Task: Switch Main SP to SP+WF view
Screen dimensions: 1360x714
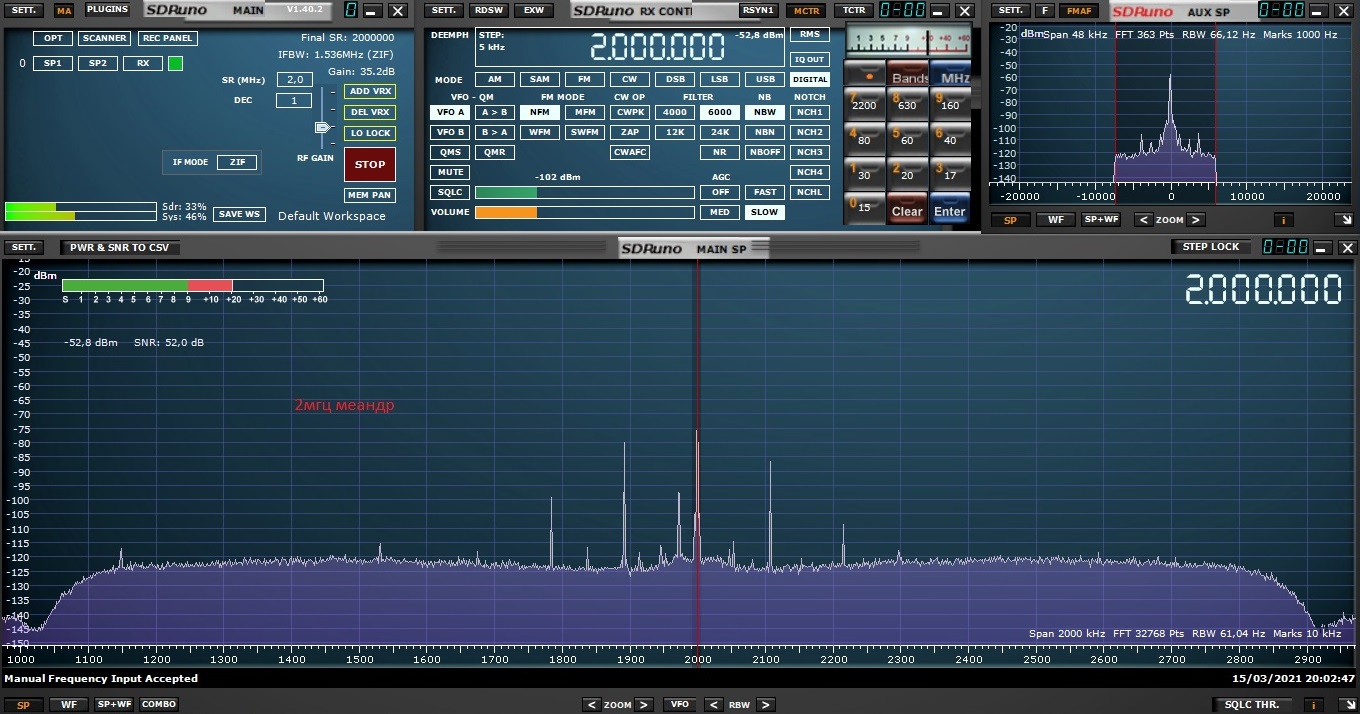Action: [113, 704]
